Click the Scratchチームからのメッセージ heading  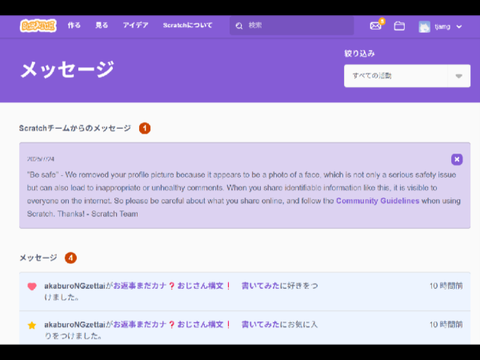[75, 128]
